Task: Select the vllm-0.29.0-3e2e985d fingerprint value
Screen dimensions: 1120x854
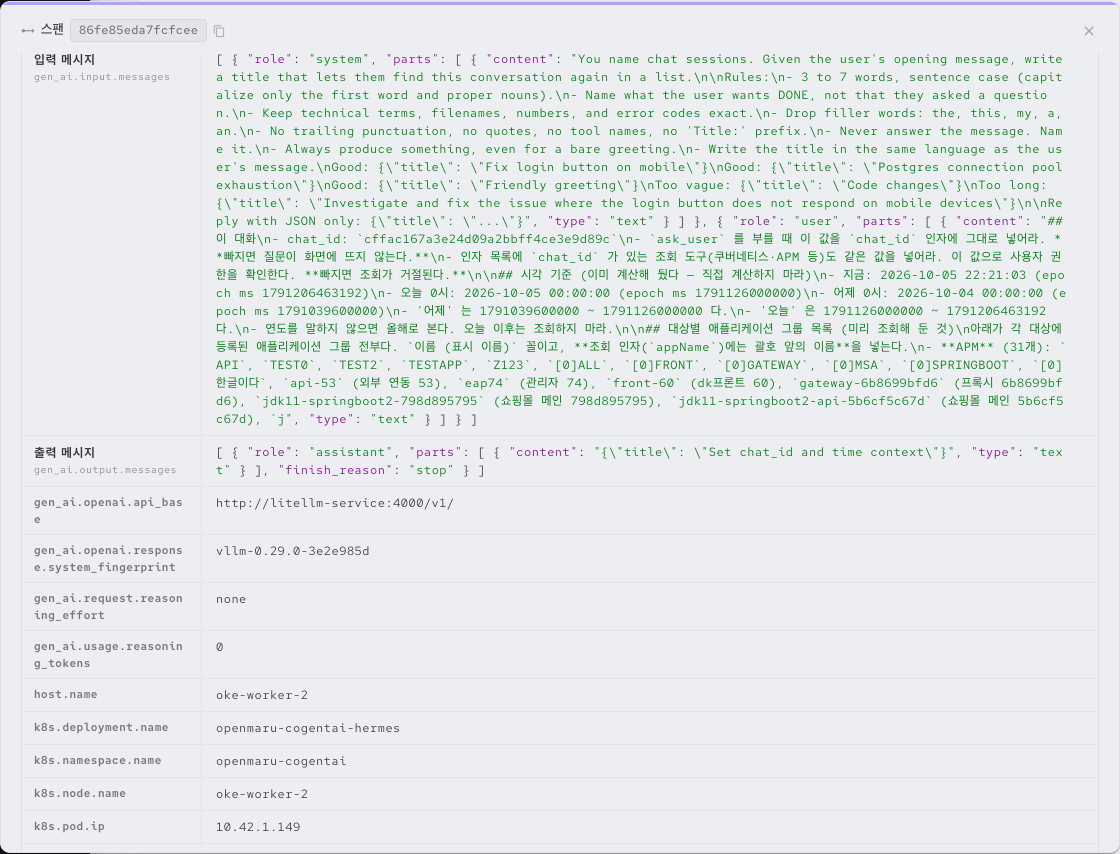Action: click(292, 551)
